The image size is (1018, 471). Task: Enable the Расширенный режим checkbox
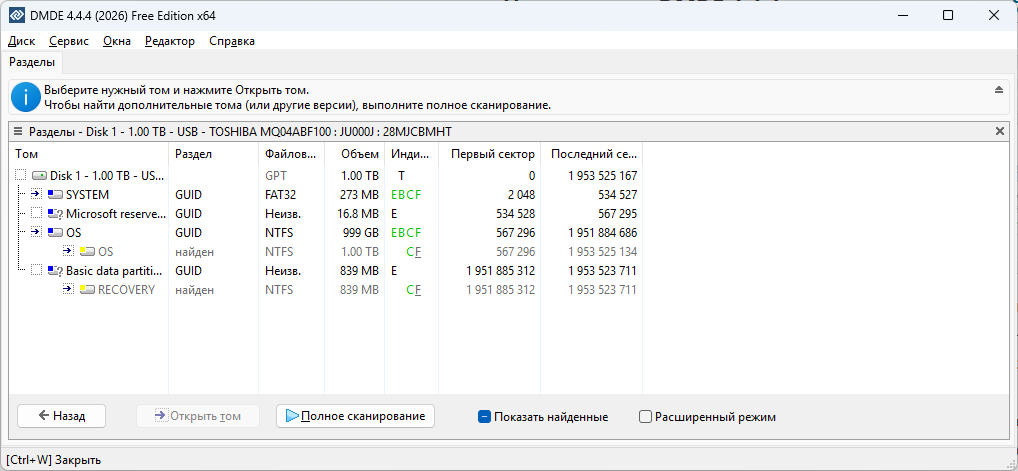coord(645,417)
